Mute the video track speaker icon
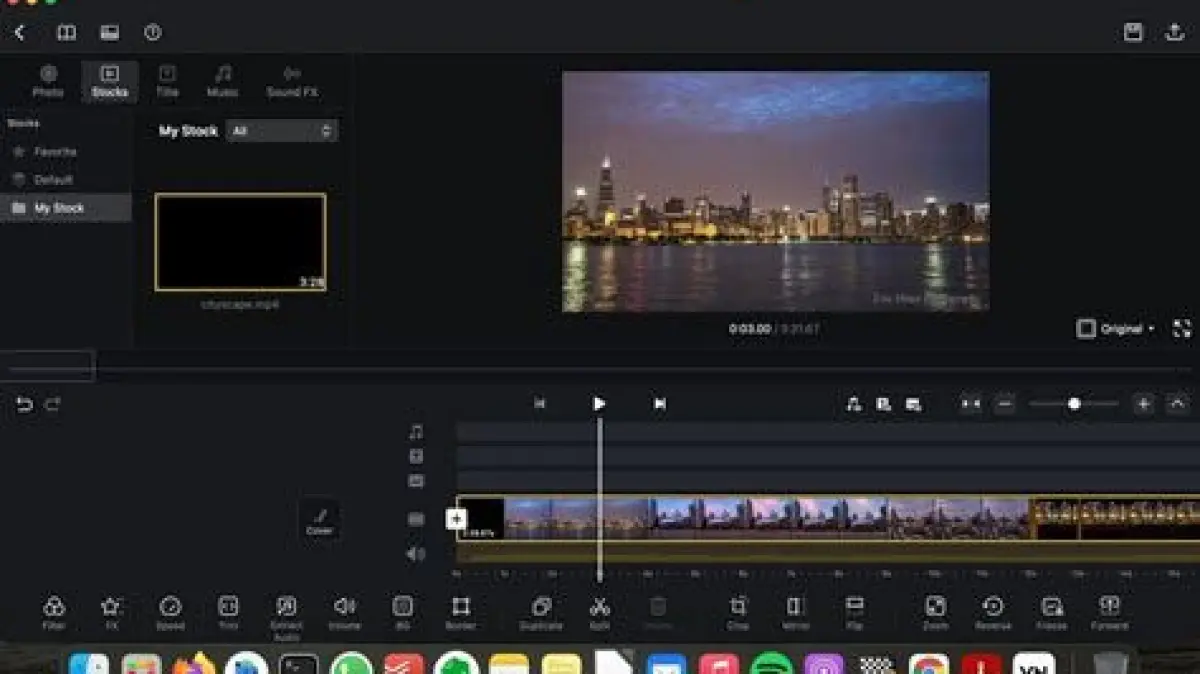The image size is (1200, 674). click(x=416, y=553)
